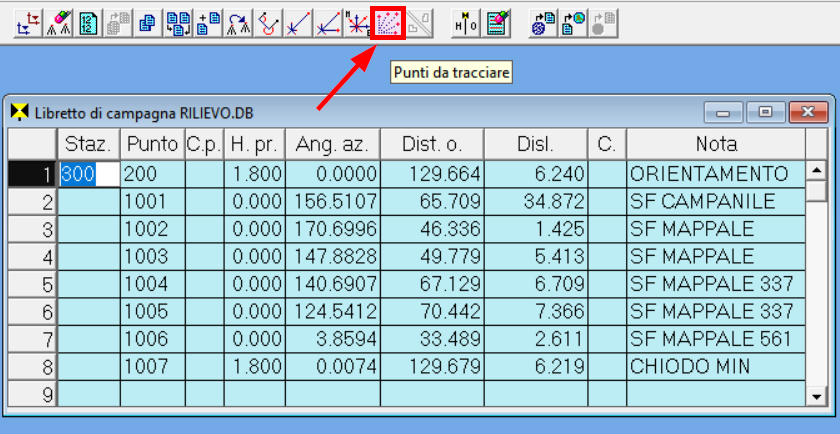Select the distance cell 129.664

coord(432,174)
